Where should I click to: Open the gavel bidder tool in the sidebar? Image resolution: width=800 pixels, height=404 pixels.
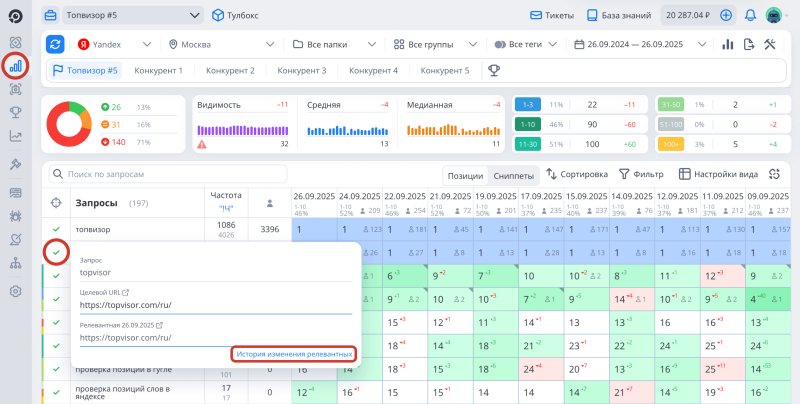click(15, 164)
